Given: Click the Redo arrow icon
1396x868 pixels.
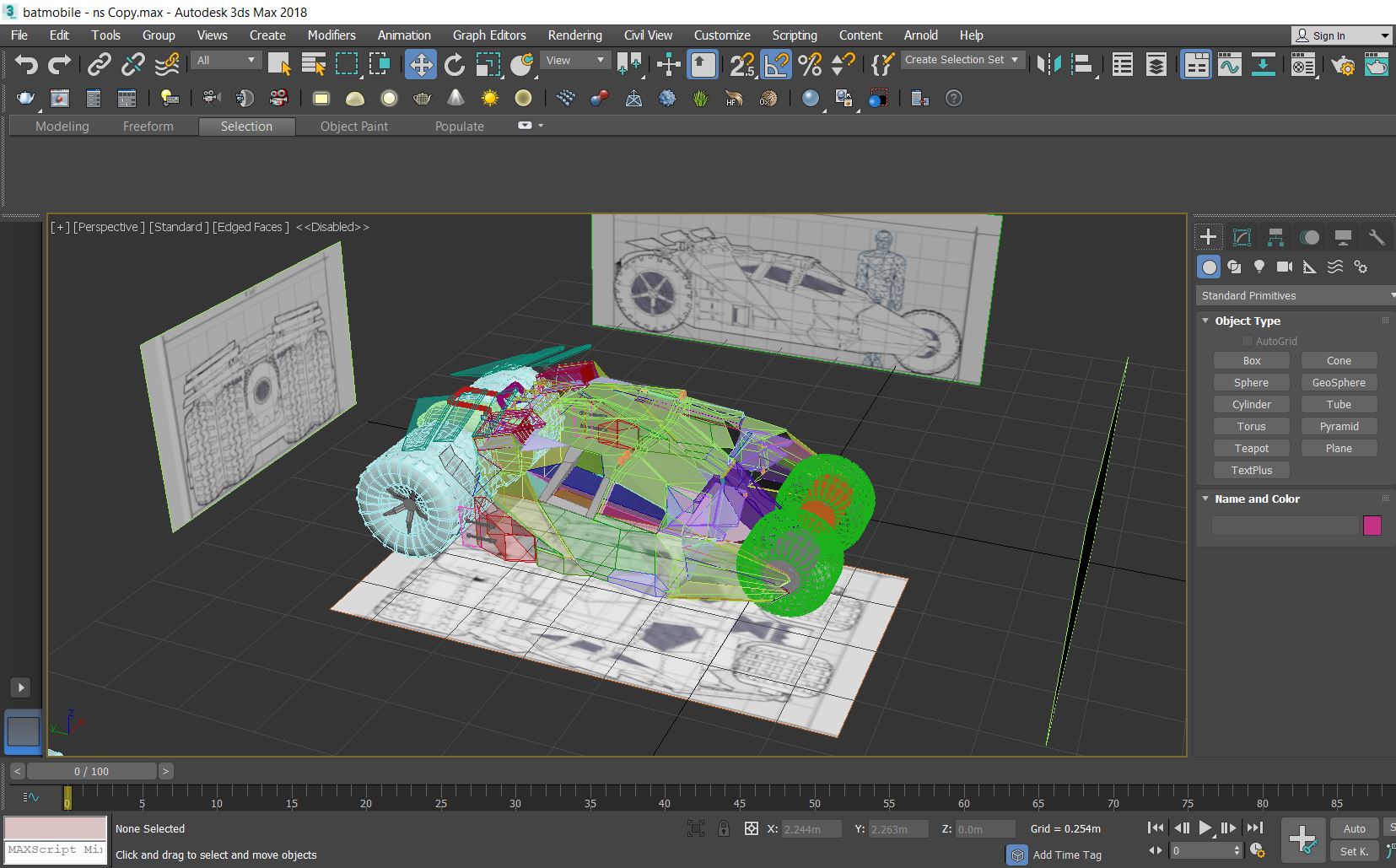Looking at the screenshot, I should (x=60, y=64).
